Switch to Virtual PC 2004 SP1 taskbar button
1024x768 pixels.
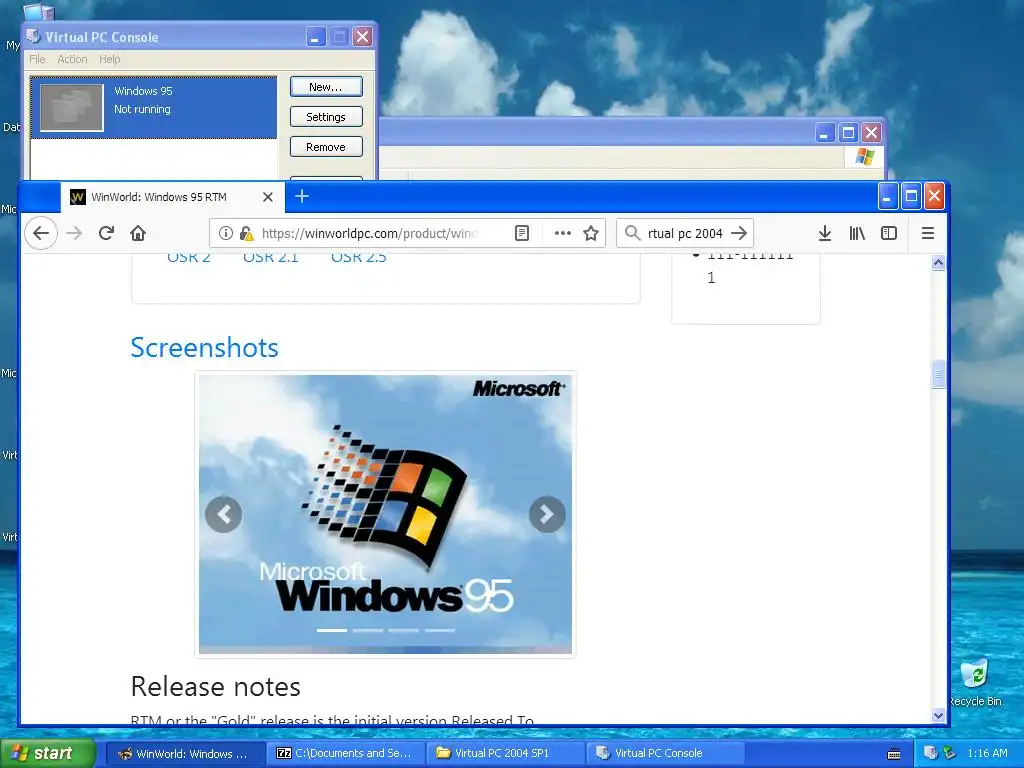[506, 754]
